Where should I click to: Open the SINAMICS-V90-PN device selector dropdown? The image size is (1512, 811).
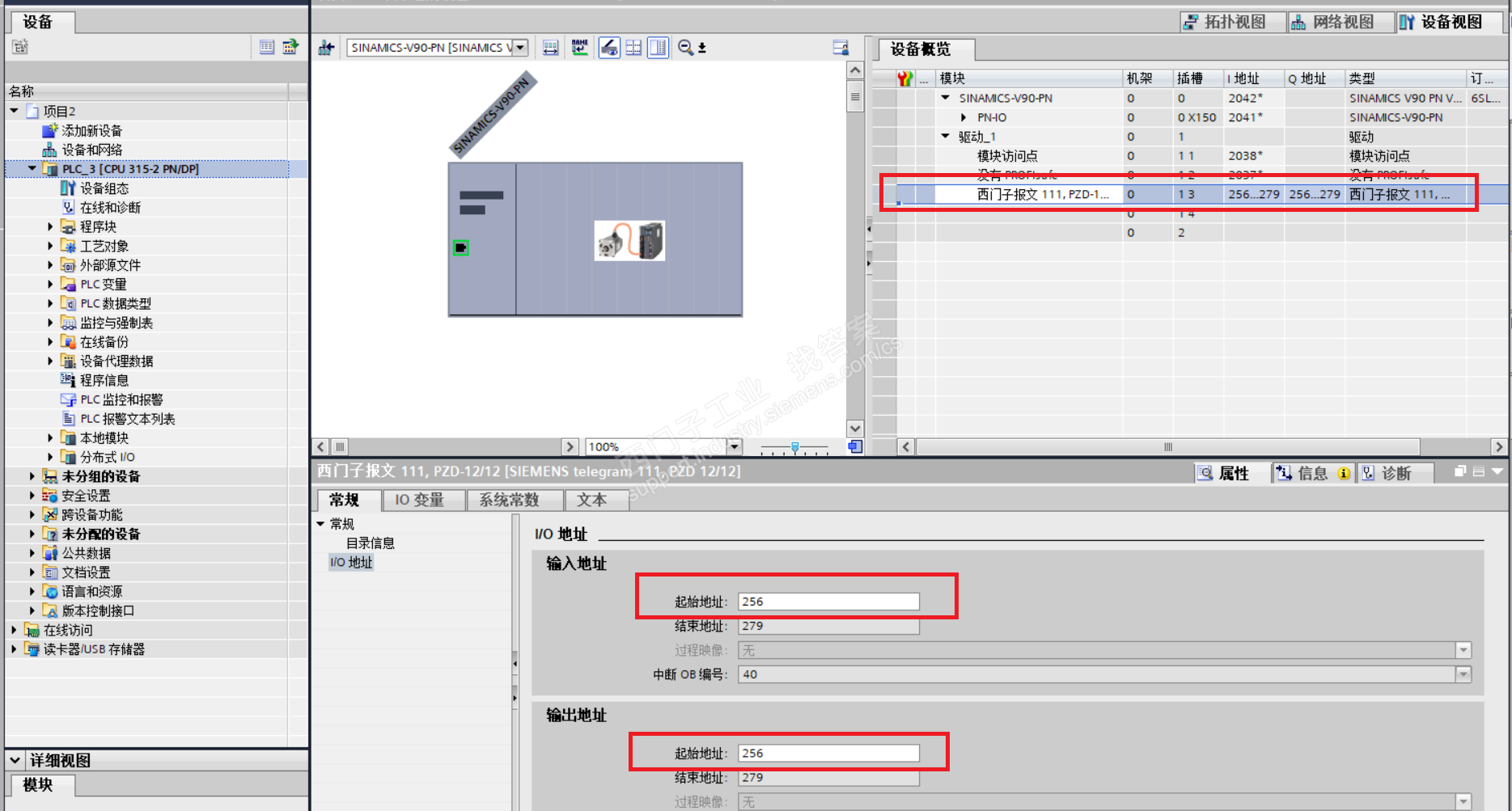pyautogui.click(x=520, y=48)
